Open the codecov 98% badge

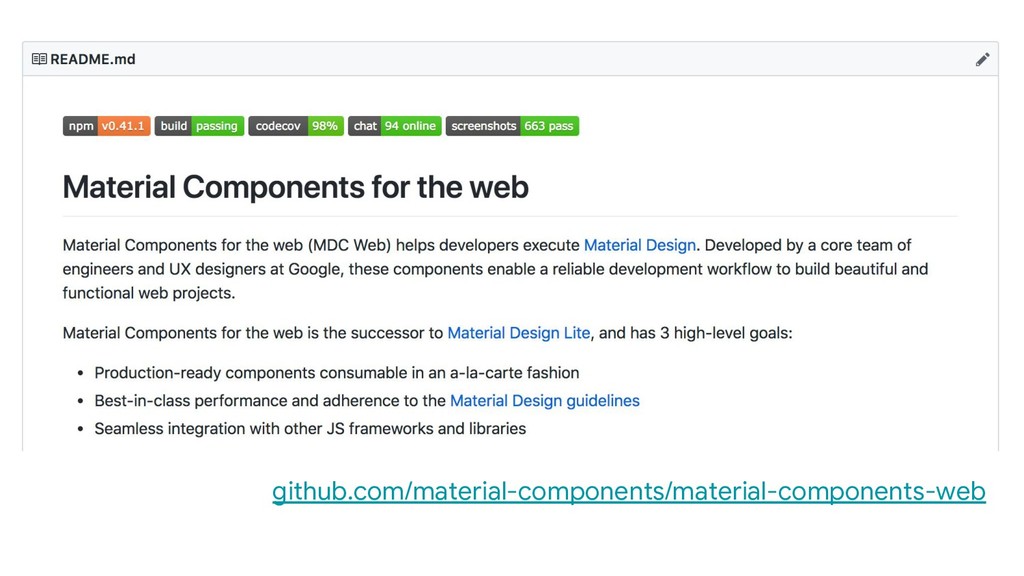pyautogui.click(x=296, y=126)
